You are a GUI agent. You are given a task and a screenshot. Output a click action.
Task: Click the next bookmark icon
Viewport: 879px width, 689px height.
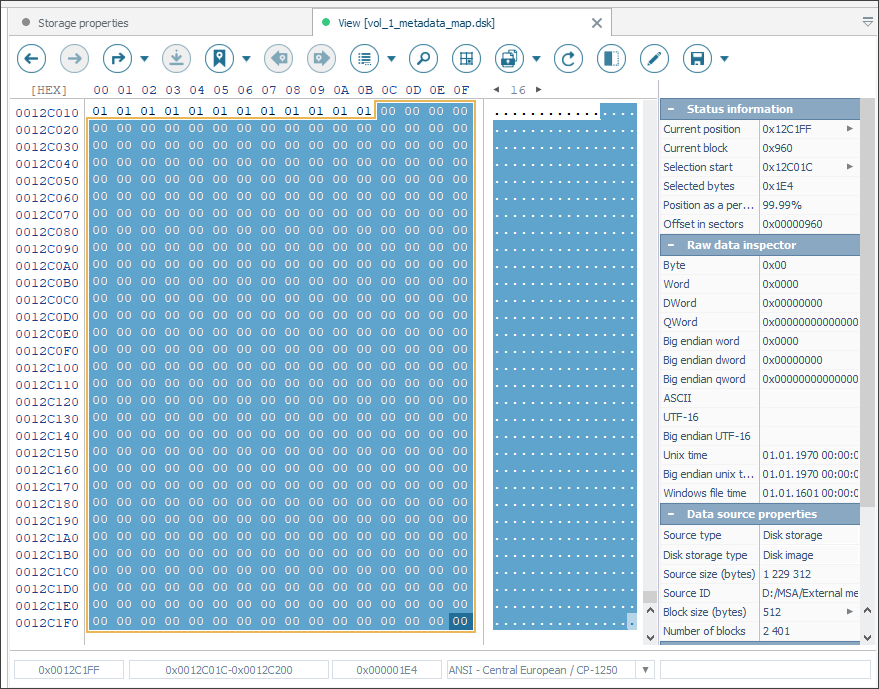[x=321, y=58]
